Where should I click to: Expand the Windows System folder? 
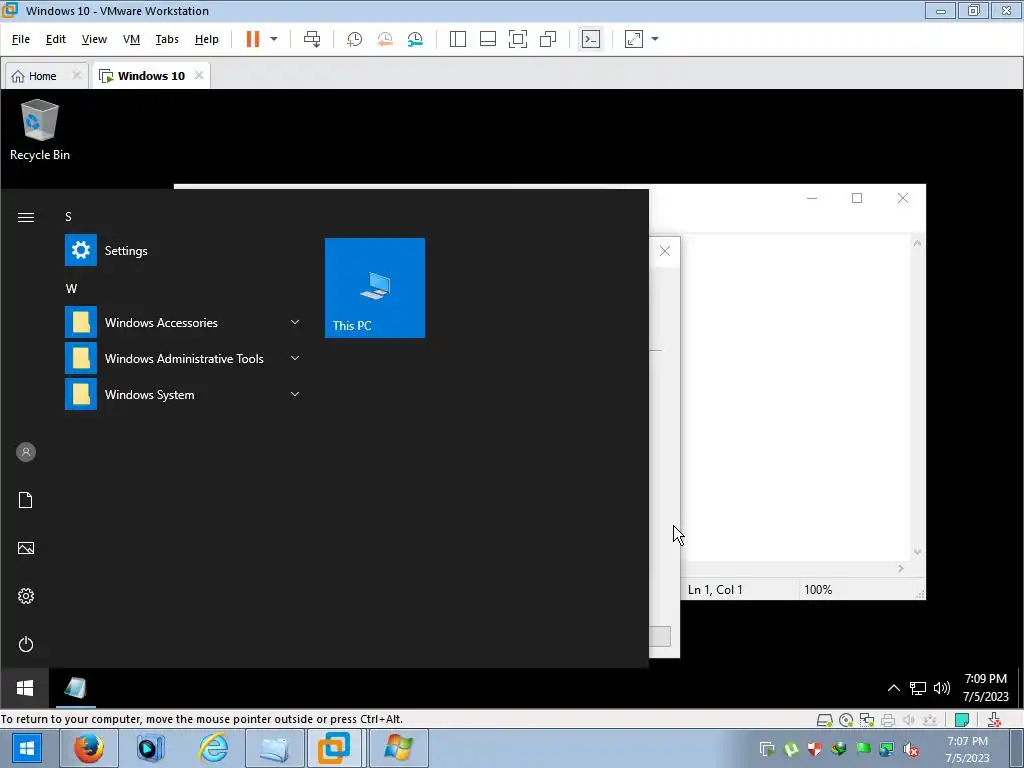click(x=183, y=394)
